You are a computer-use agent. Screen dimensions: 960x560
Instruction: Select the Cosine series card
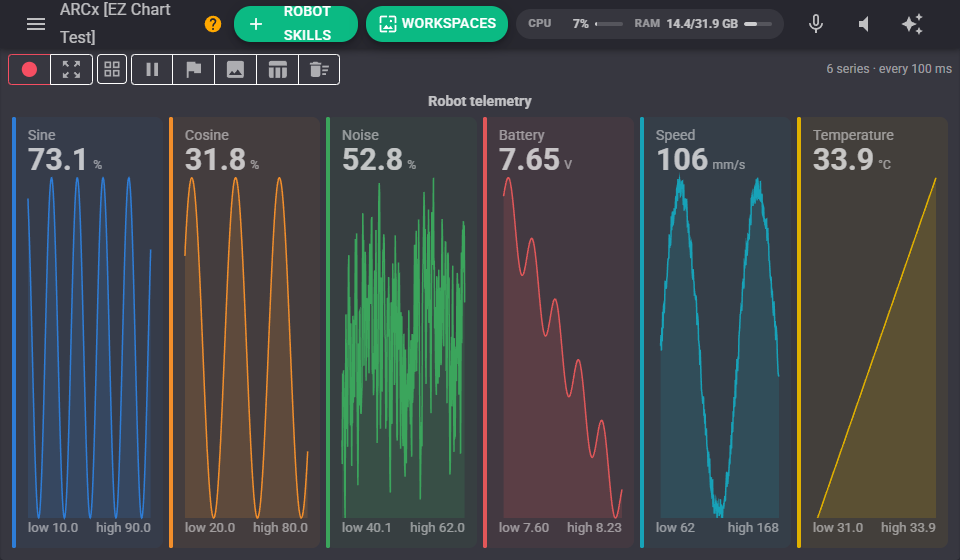pos(245,332)
